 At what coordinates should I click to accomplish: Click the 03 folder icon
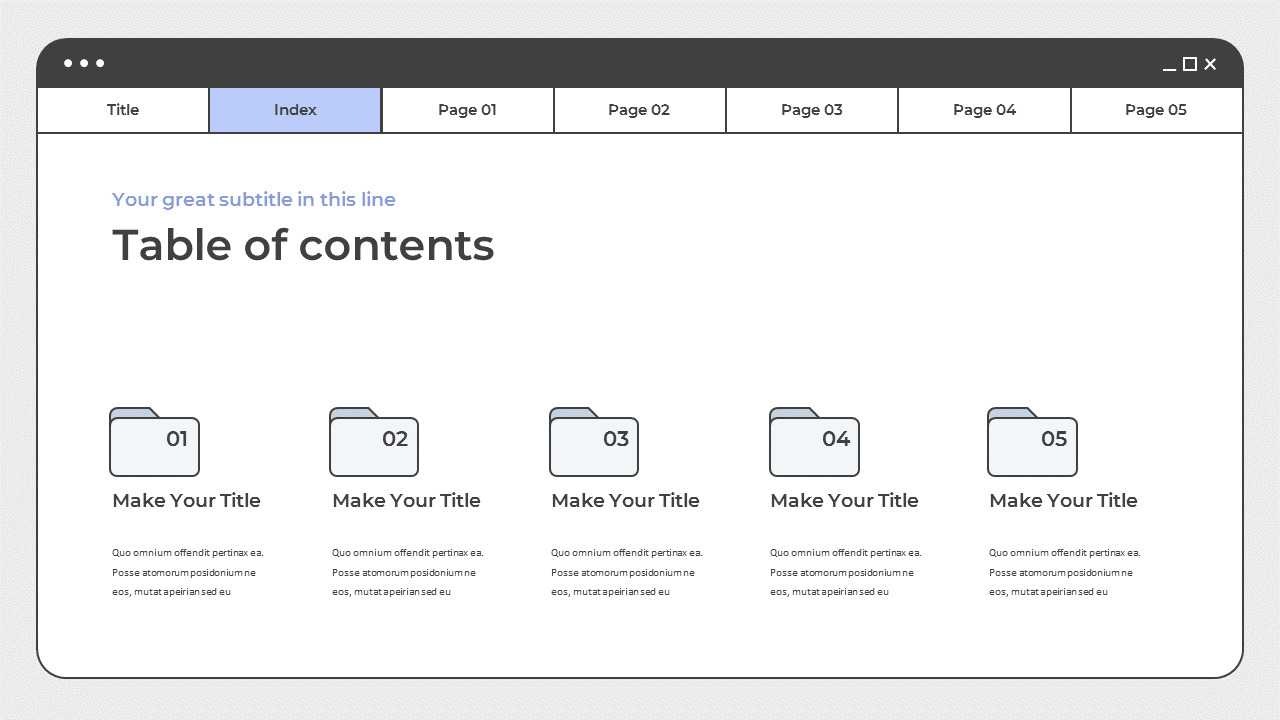coord(594,442)
